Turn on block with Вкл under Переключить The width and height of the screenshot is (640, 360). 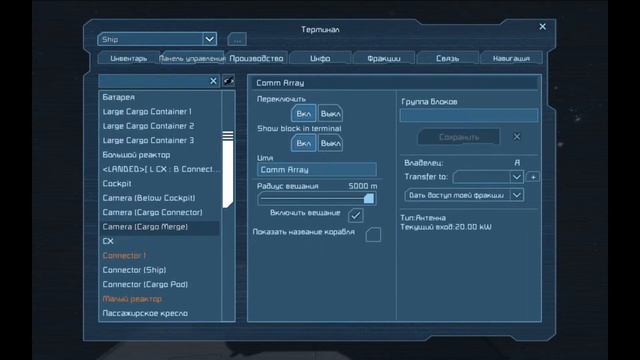pos(303,113)
